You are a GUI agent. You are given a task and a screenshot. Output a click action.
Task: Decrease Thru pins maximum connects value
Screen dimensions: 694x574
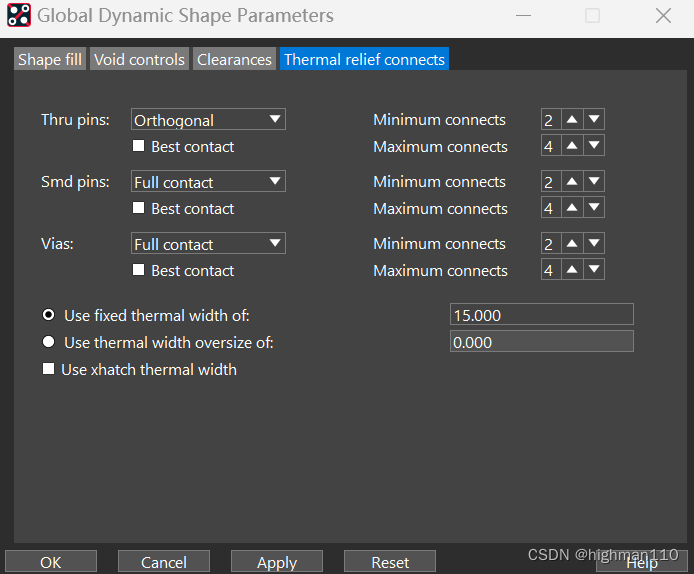click(x=594, y=147)
